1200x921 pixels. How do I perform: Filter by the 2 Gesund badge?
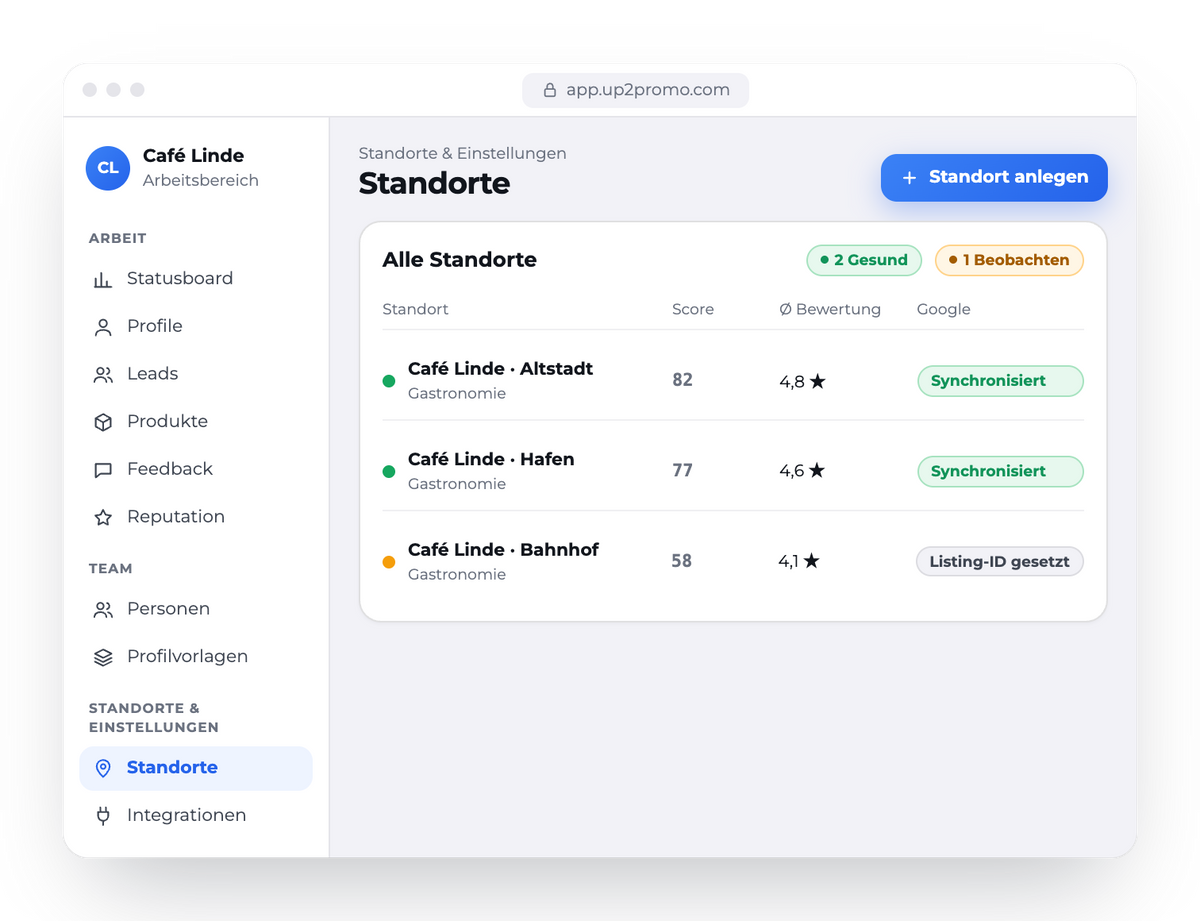pyautogui.click(x=863, y=260)
